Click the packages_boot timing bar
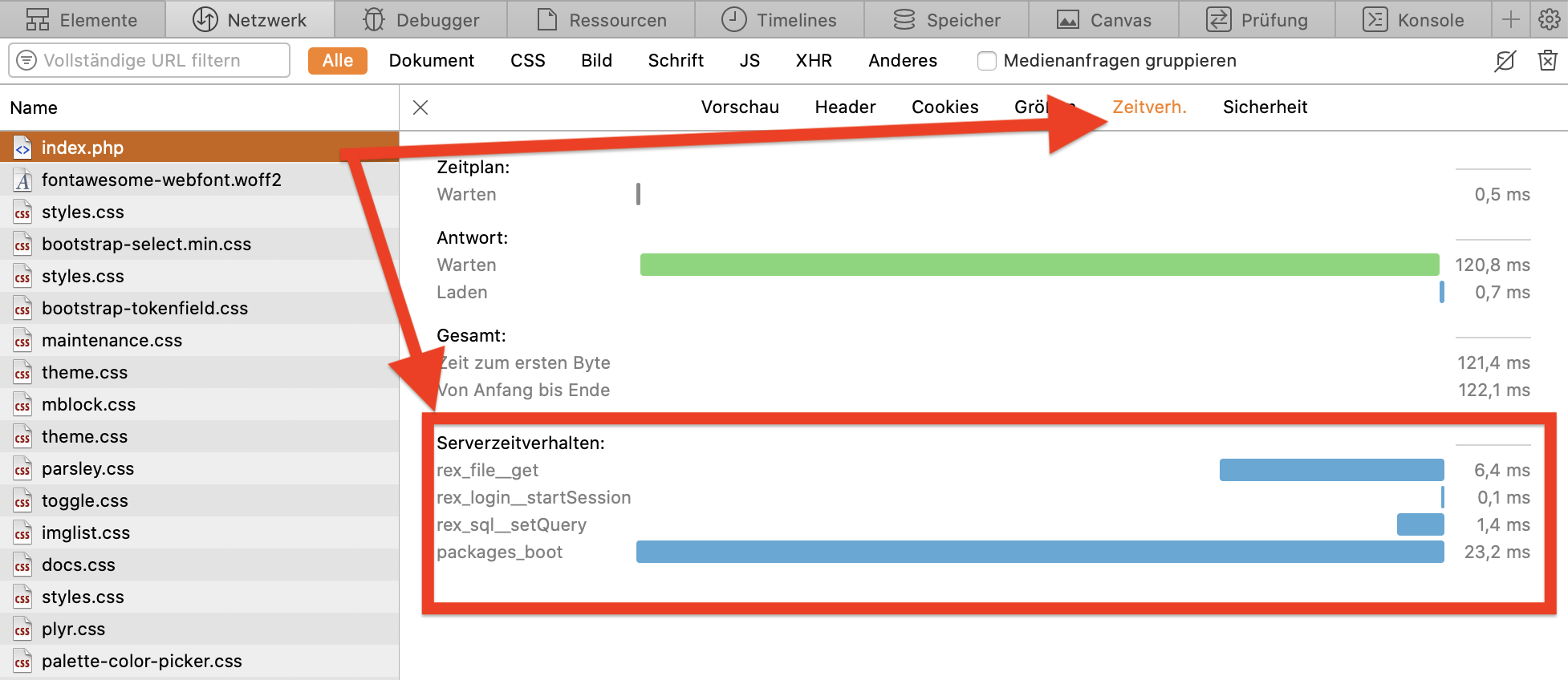1568x680 pixels. click(x=1040, y=552)
